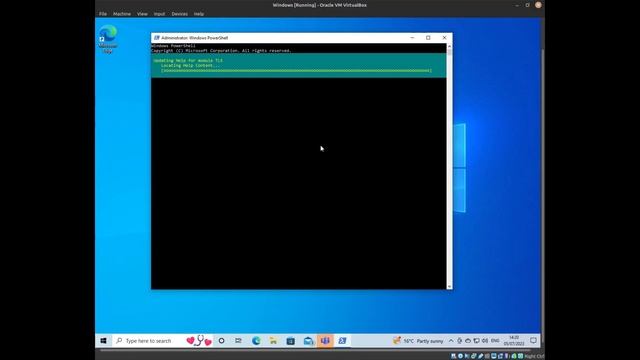640x360 pixels.
Task: Click the 'Updating Help for module' line
Action: pyautogui.click(x=188, y=60)
